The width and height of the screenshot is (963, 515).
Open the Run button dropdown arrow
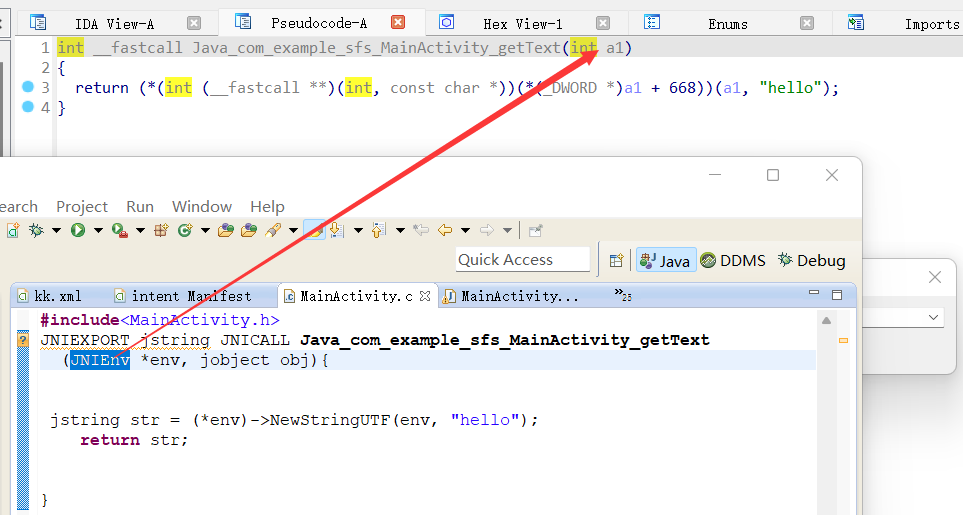pyautogui.click(x=98, y=231)
